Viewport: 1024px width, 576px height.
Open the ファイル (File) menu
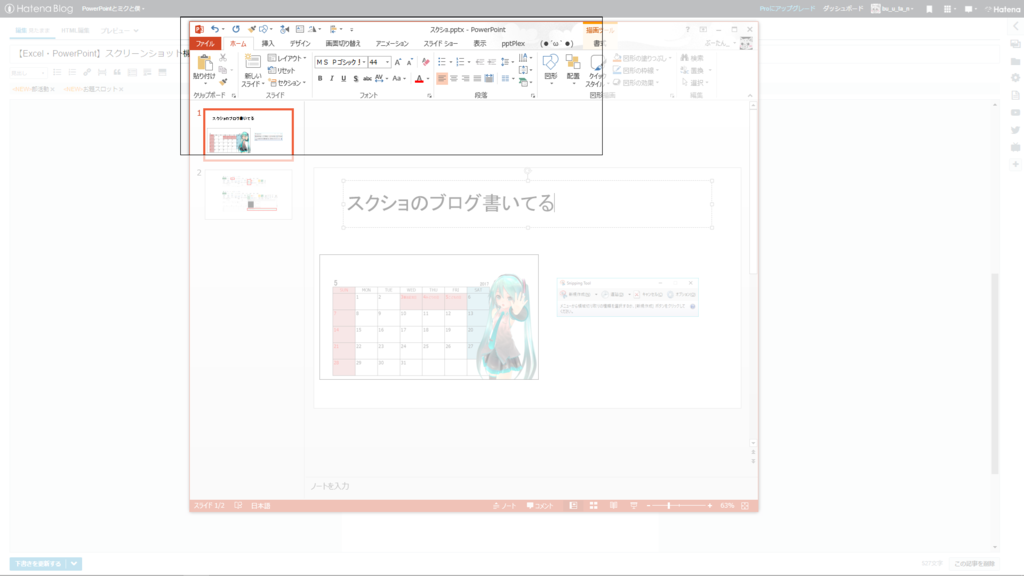(x=207, y=44)
